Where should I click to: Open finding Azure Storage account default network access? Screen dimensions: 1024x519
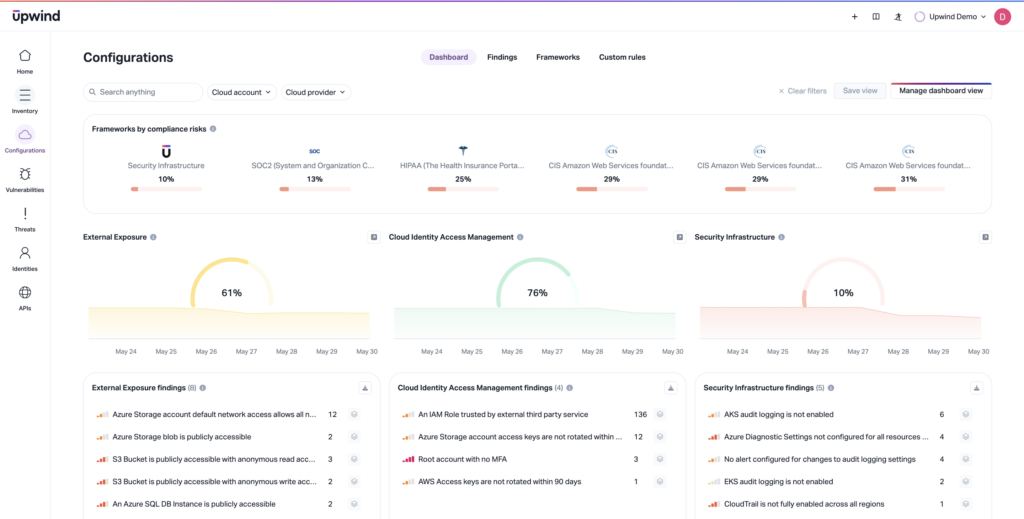(214, 415)
